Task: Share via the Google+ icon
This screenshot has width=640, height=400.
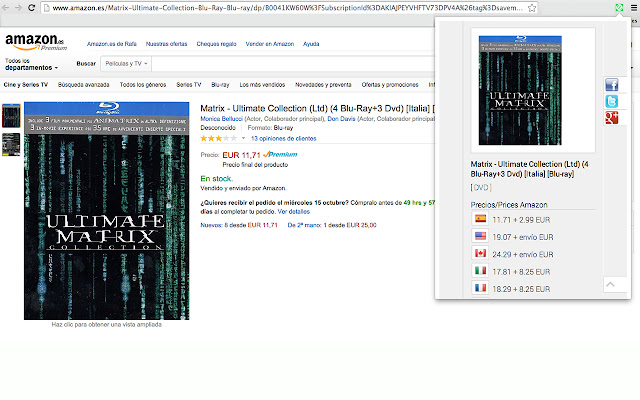Action: [x=612, y=119]
